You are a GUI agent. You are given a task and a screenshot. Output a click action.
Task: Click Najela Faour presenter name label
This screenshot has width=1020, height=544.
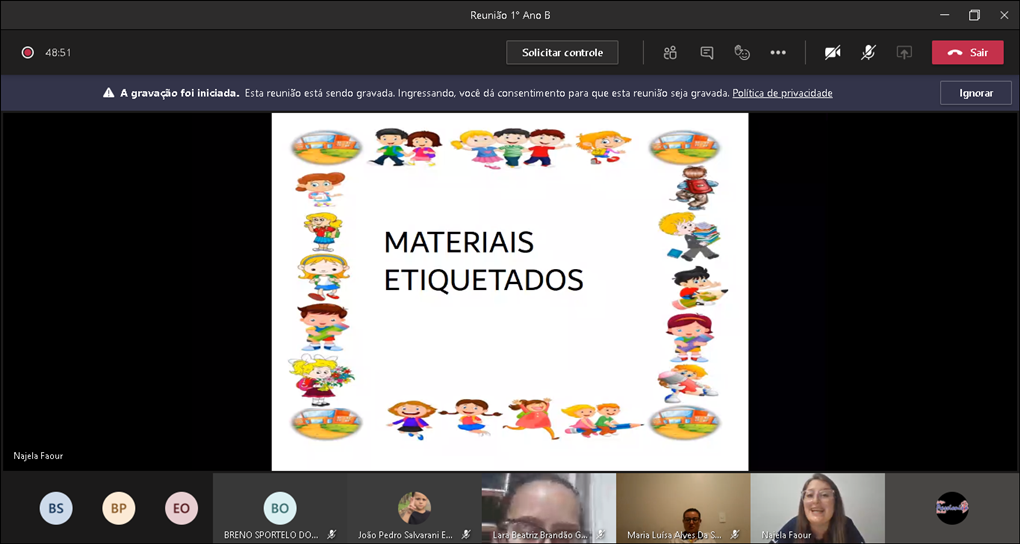point(38,456)
